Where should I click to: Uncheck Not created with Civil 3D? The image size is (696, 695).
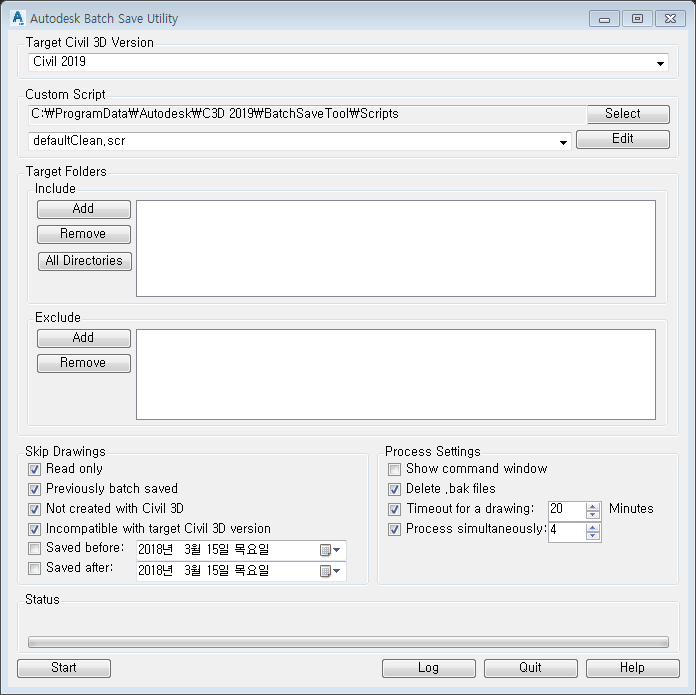[34, 509]
